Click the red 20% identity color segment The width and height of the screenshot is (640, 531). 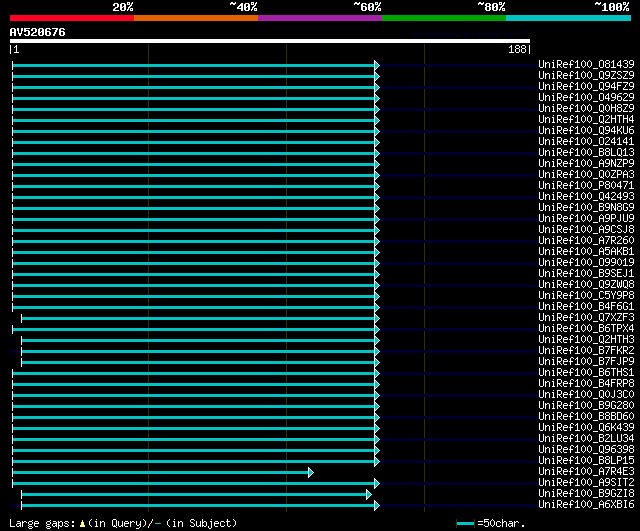72,18
